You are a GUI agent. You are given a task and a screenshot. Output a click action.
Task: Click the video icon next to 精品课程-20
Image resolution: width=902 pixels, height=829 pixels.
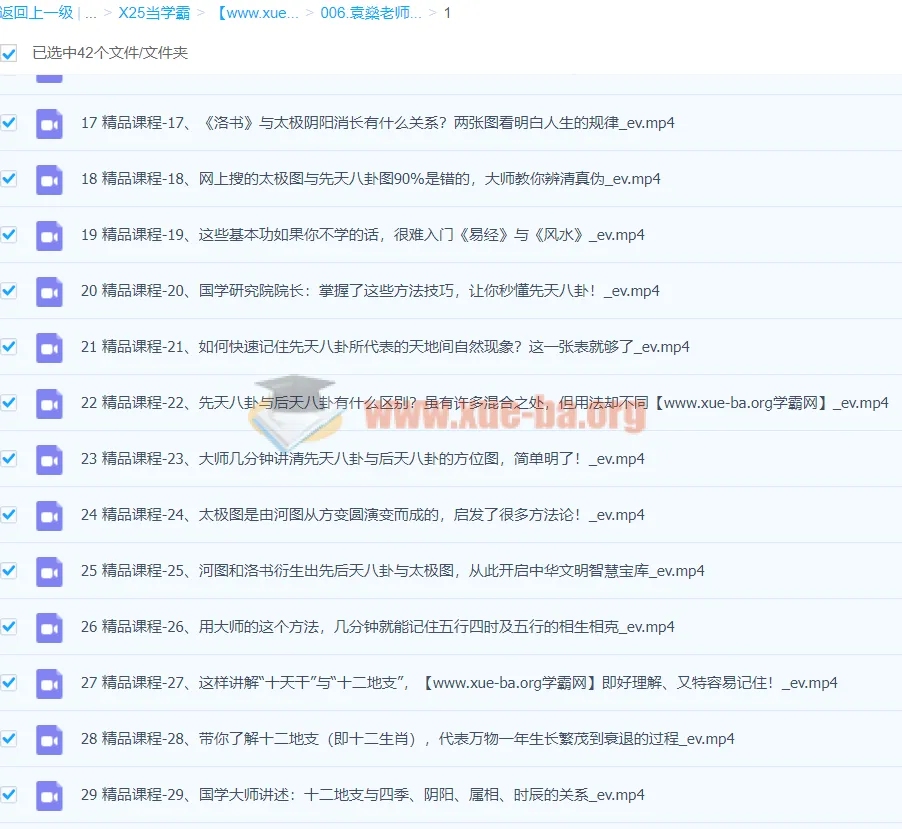[x=49, y=291]
